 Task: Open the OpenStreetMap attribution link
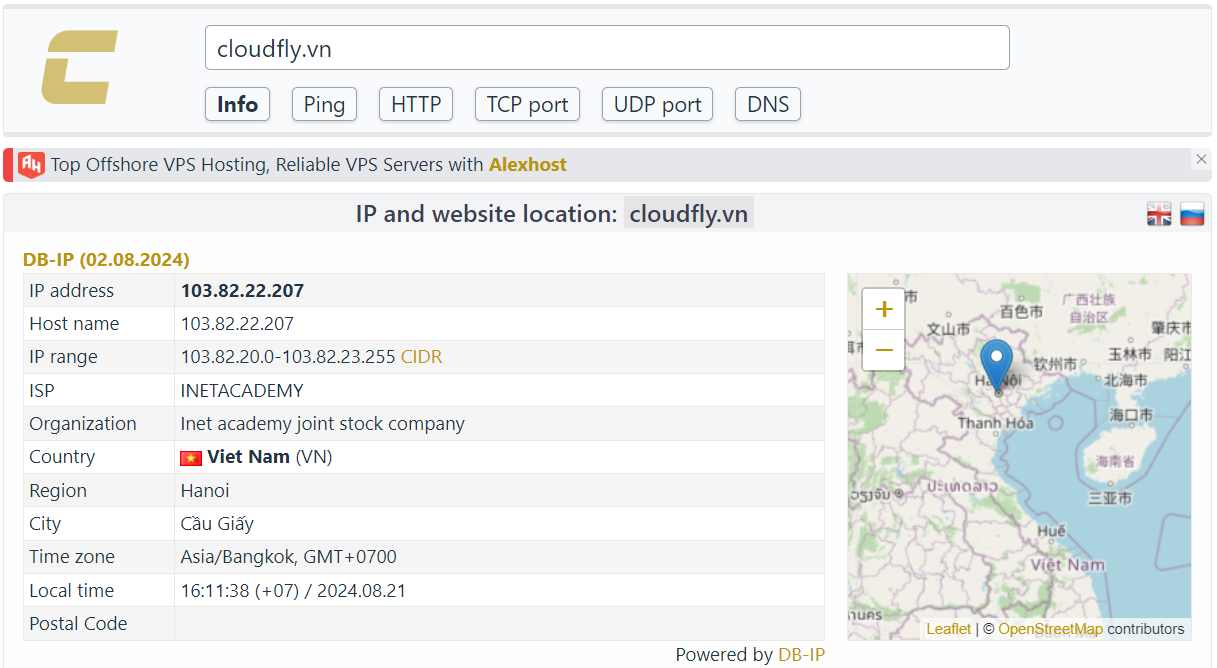(x=1050, y=629)
